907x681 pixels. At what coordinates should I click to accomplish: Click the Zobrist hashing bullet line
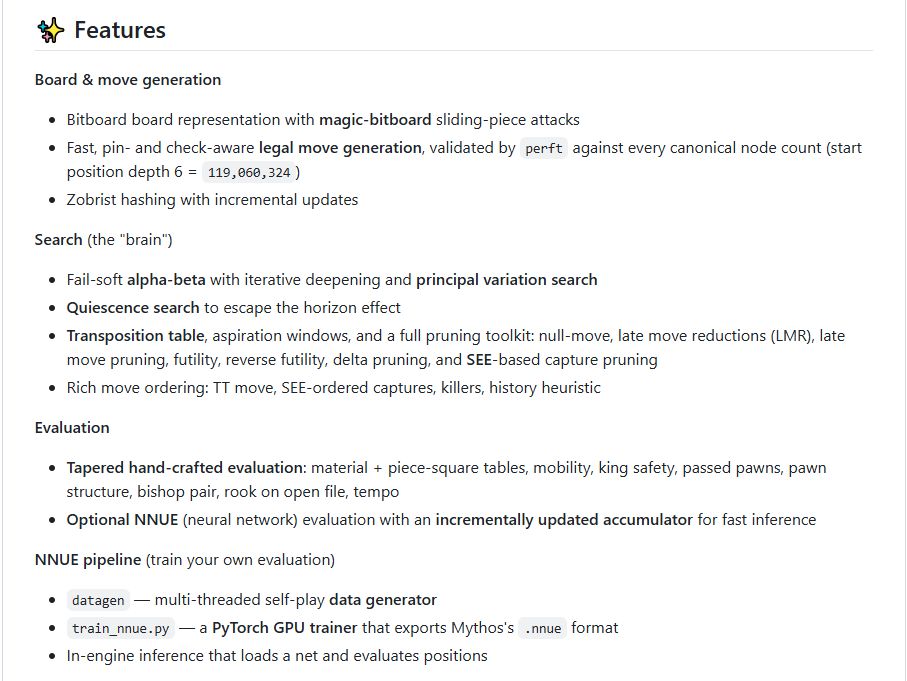212,200
